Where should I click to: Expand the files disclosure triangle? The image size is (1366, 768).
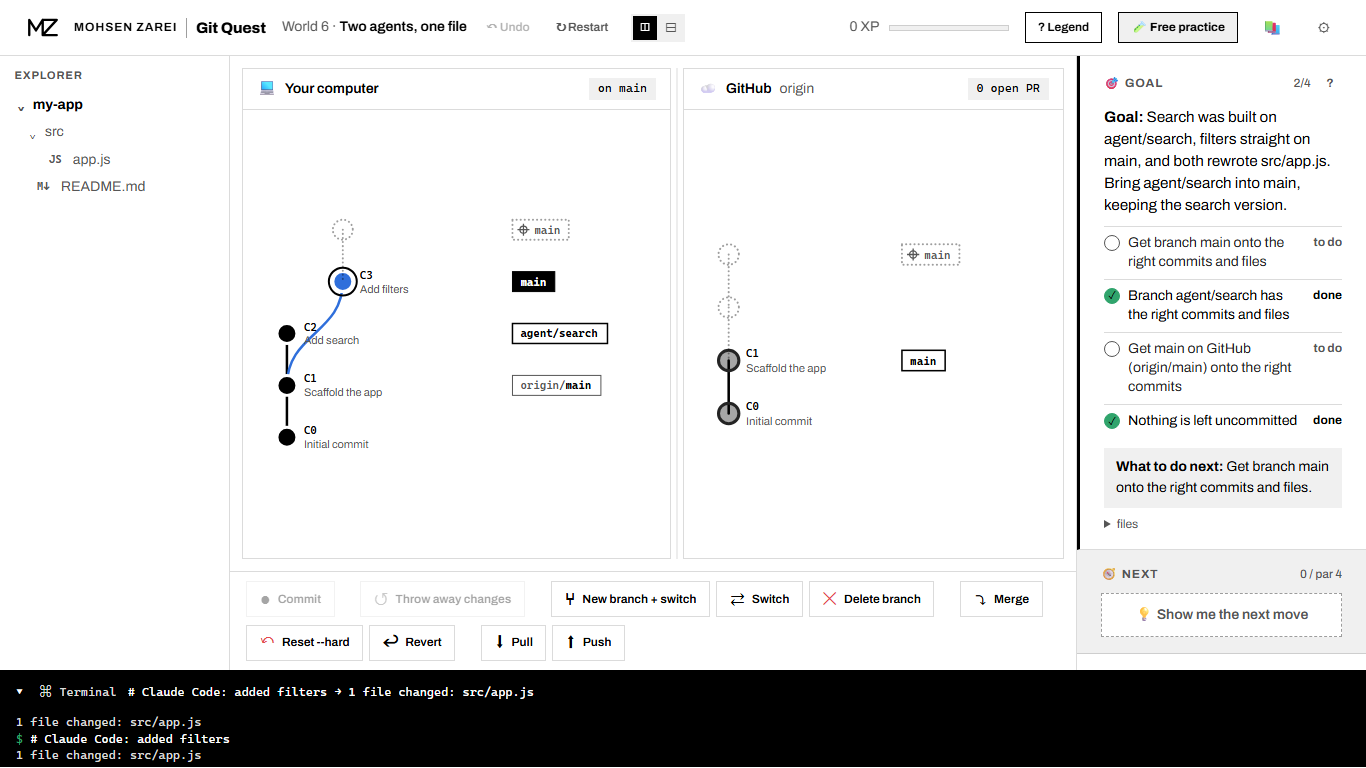[x=1107, y=524]
